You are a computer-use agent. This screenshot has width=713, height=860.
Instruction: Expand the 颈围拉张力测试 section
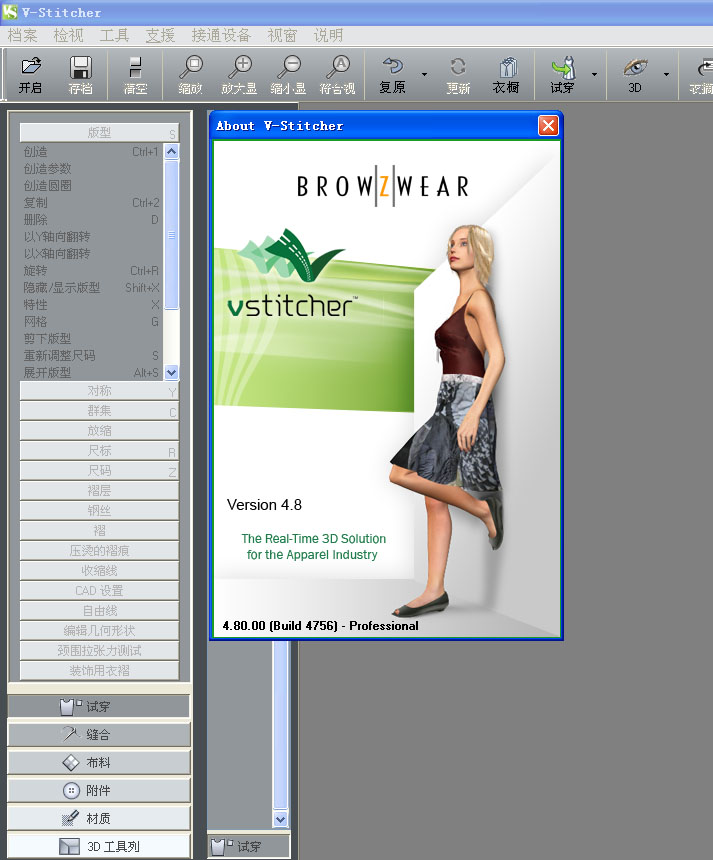(99, 650)
